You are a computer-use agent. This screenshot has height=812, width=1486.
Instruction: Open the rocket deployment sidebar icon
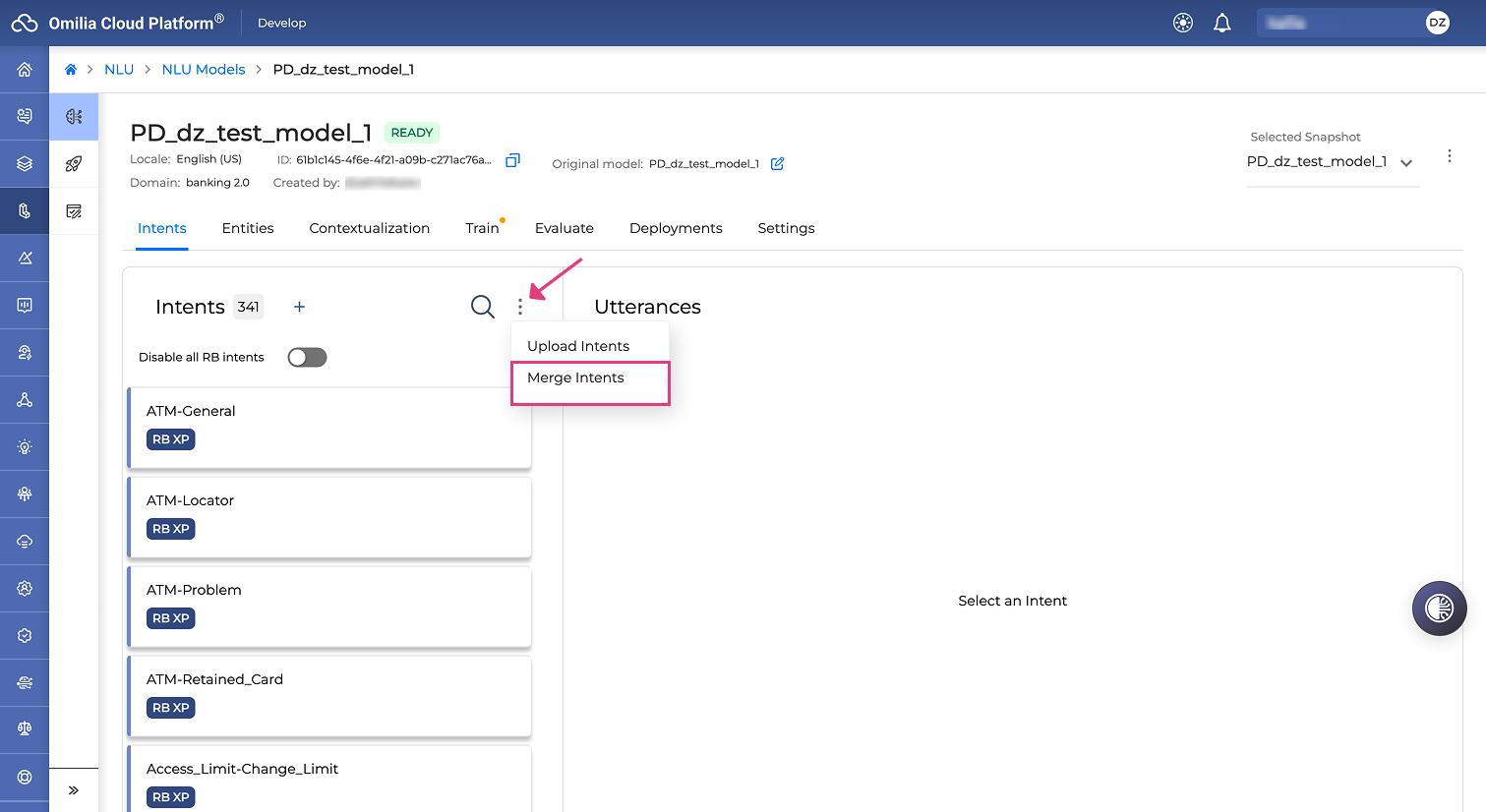[74, 164]
